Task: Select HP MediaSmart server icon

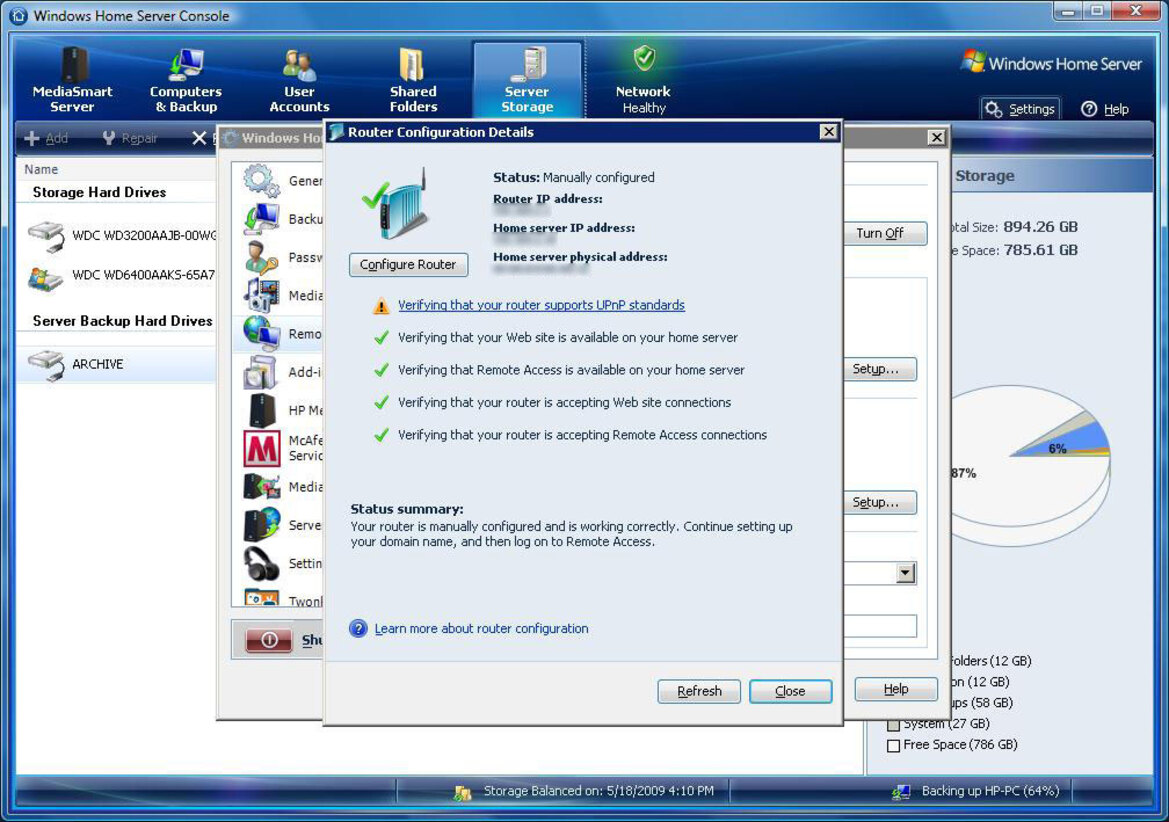Action: point(261,410)
